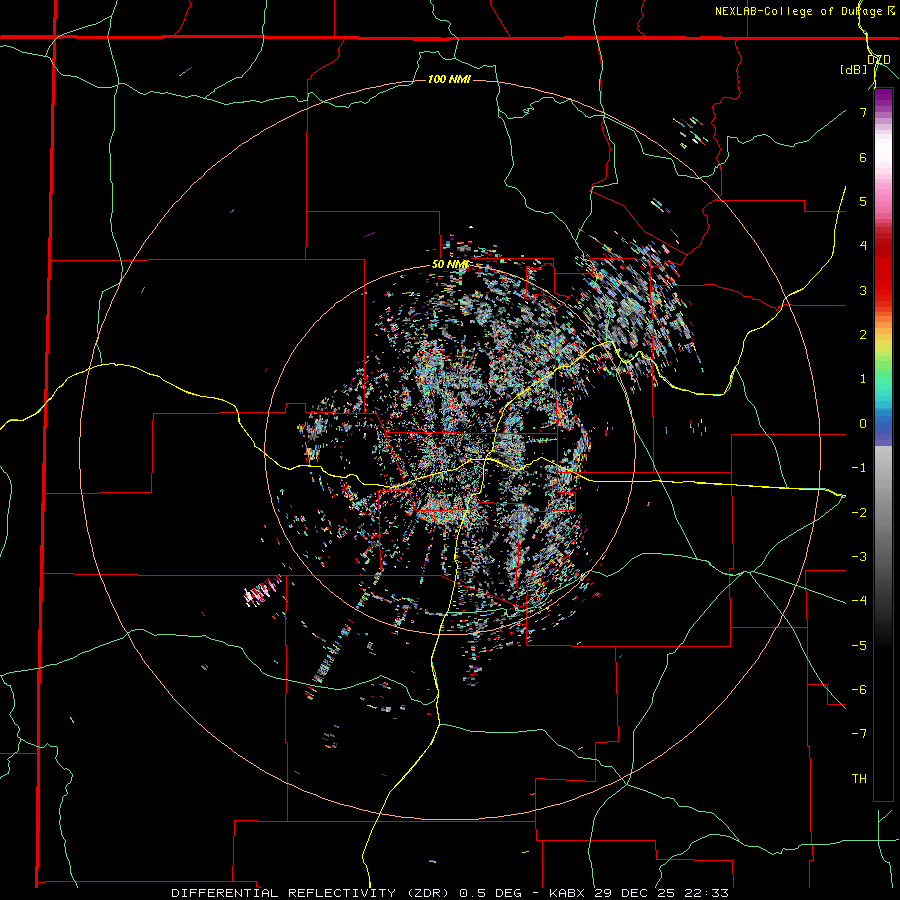Click the -7 dB label on the color scale
Viewport: 900px width, 900px height.
point(859,734)
